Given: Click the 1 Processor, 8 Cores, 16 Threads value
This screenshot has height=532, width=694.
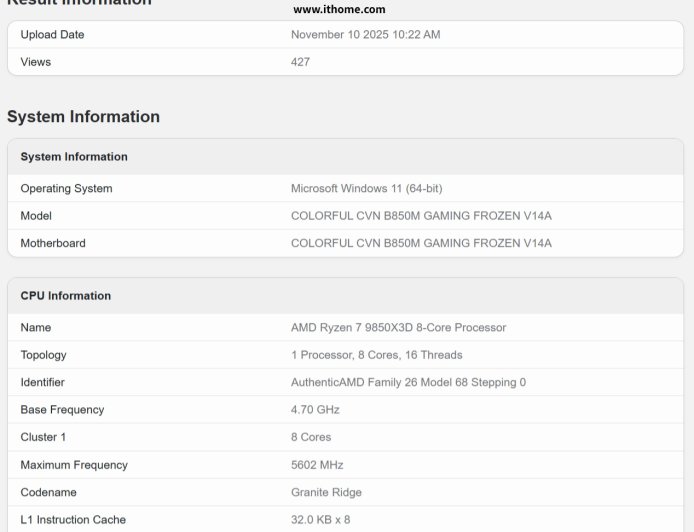Looking at the screenshot, I should point(376,355).
